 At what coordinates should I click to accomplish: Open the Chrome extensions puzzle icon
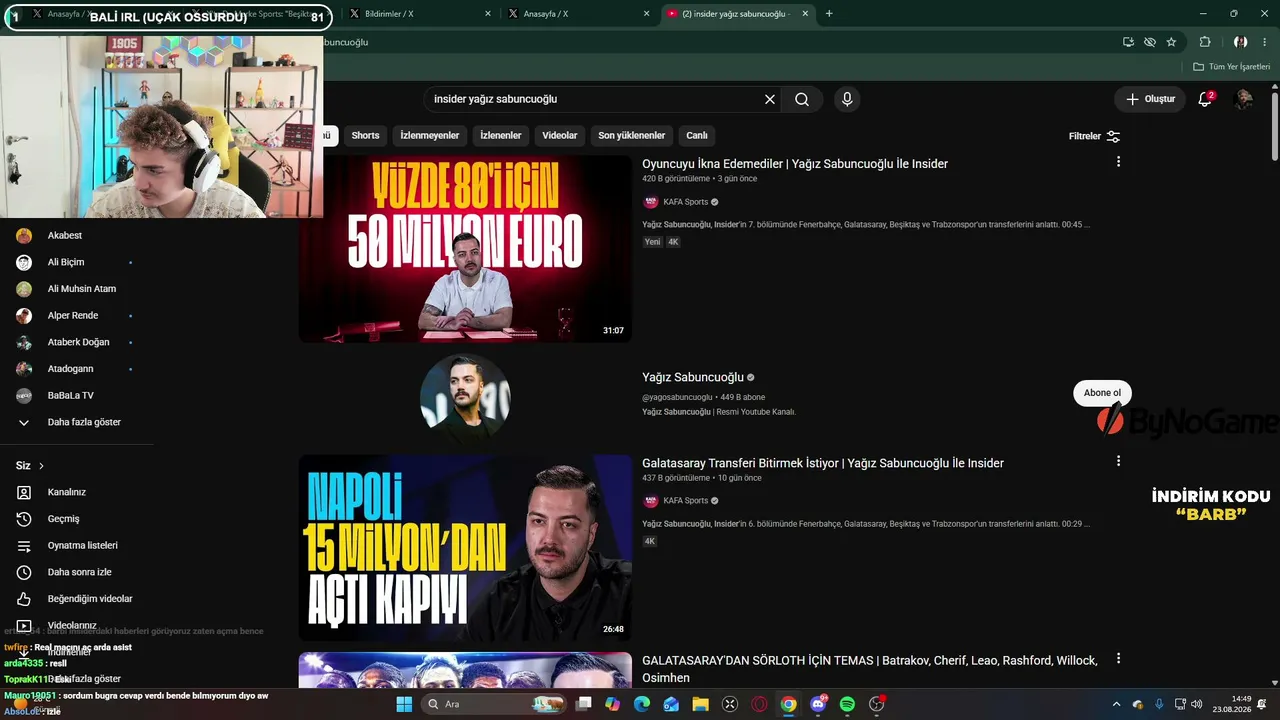pyautogui.click(x=1205, y=42)
